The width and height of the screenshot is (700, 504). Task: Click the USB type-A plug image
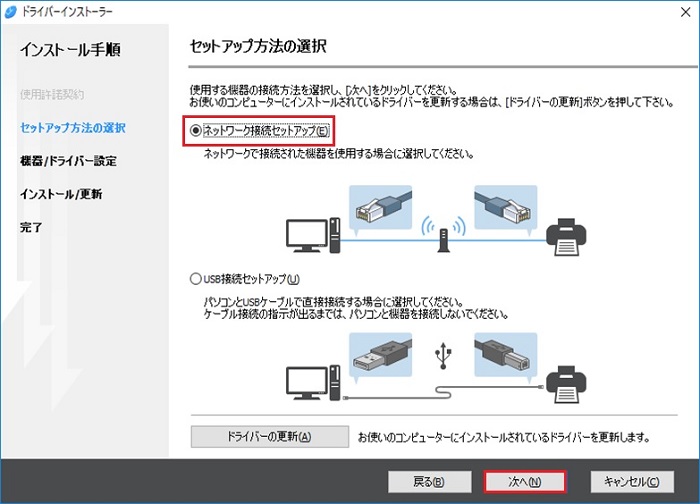click(380, 355)
